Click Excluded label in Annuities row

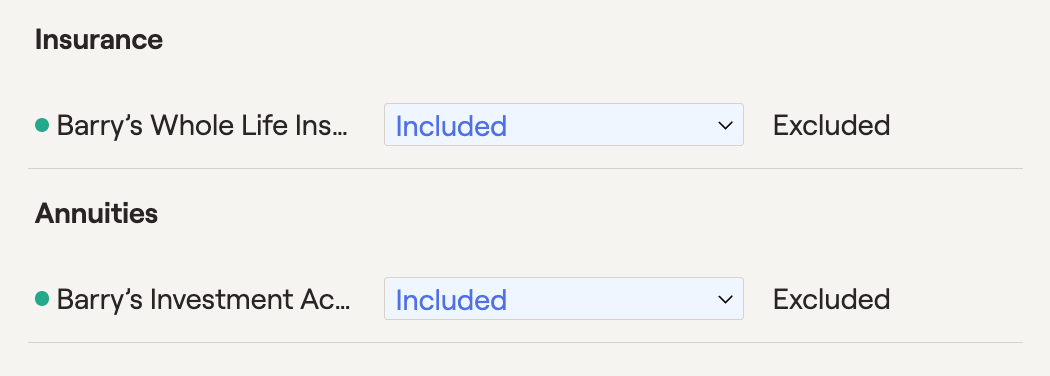point(831,299)
